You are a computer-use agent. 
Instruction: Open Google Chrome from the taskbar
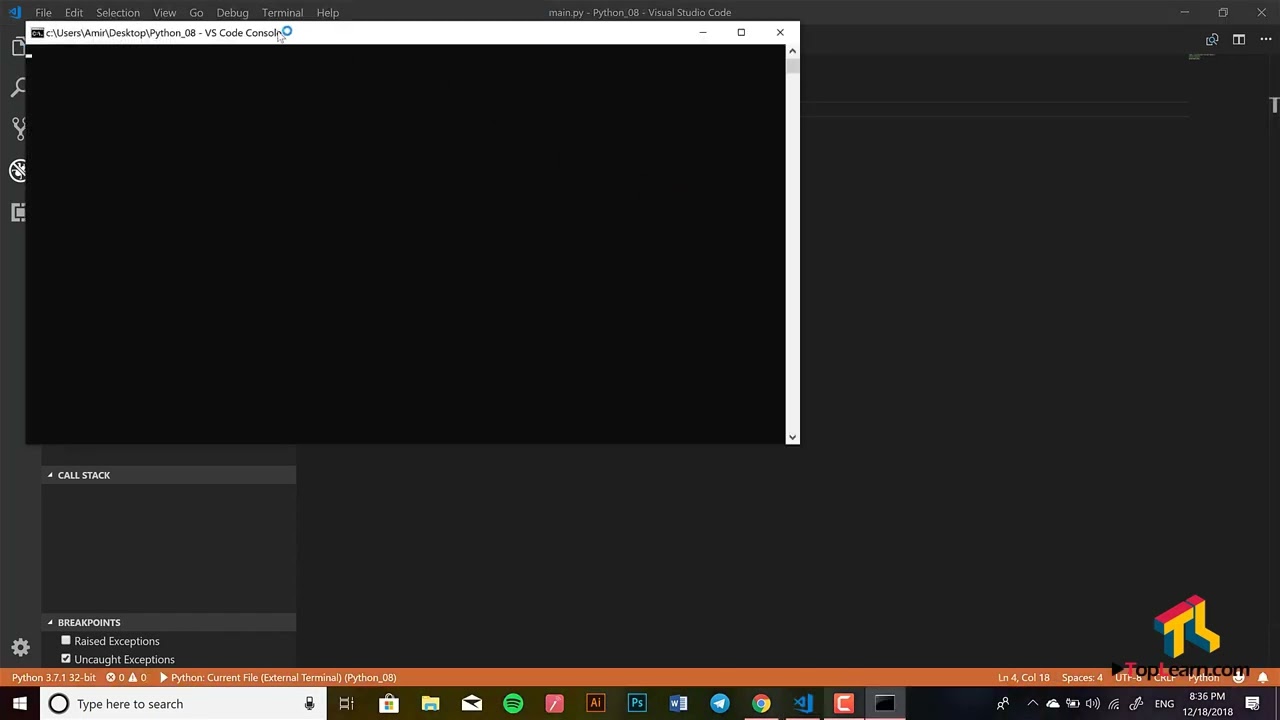click(x=761, y=704)
